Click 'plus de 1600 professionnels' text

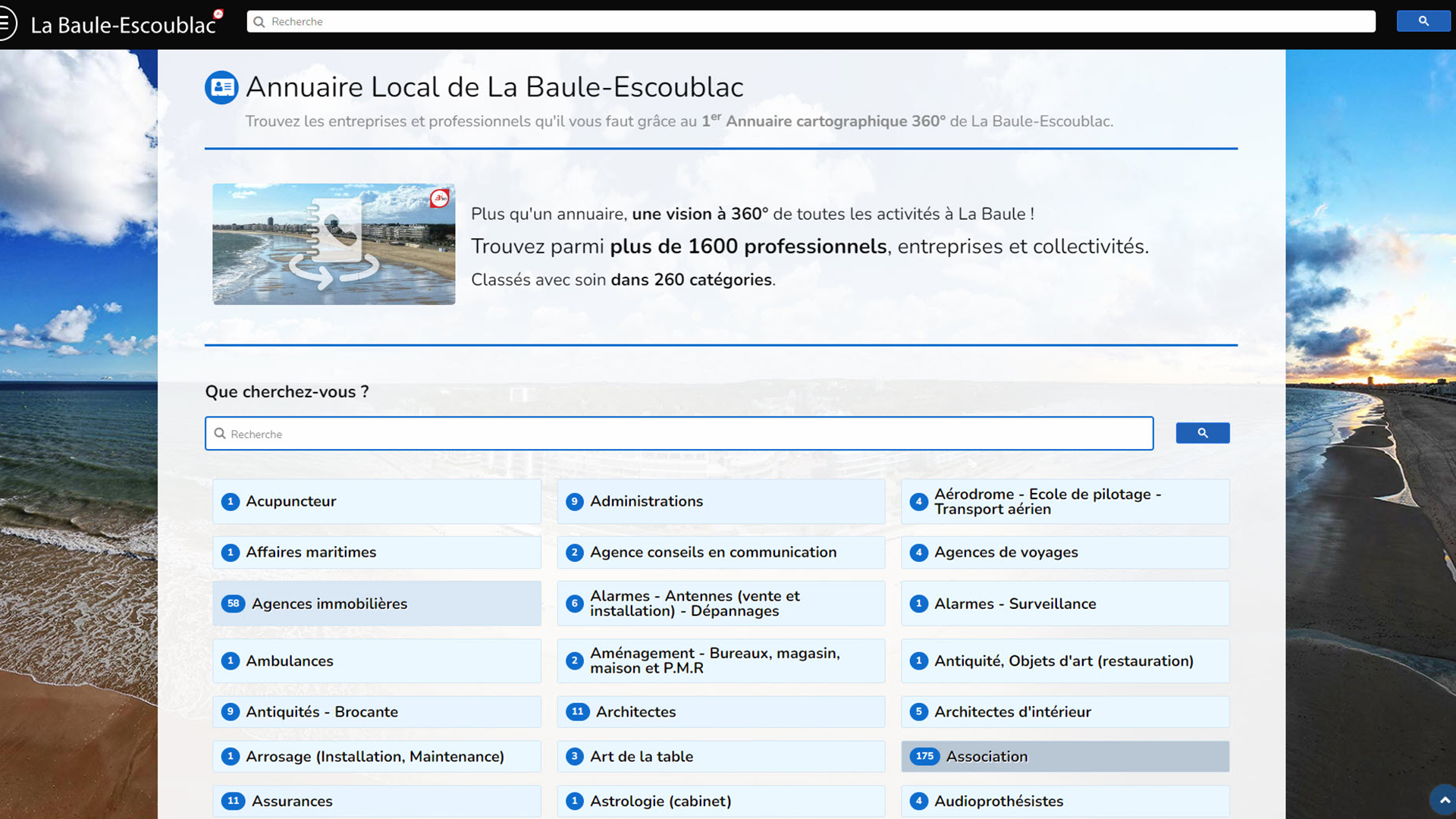pos(748,246)
